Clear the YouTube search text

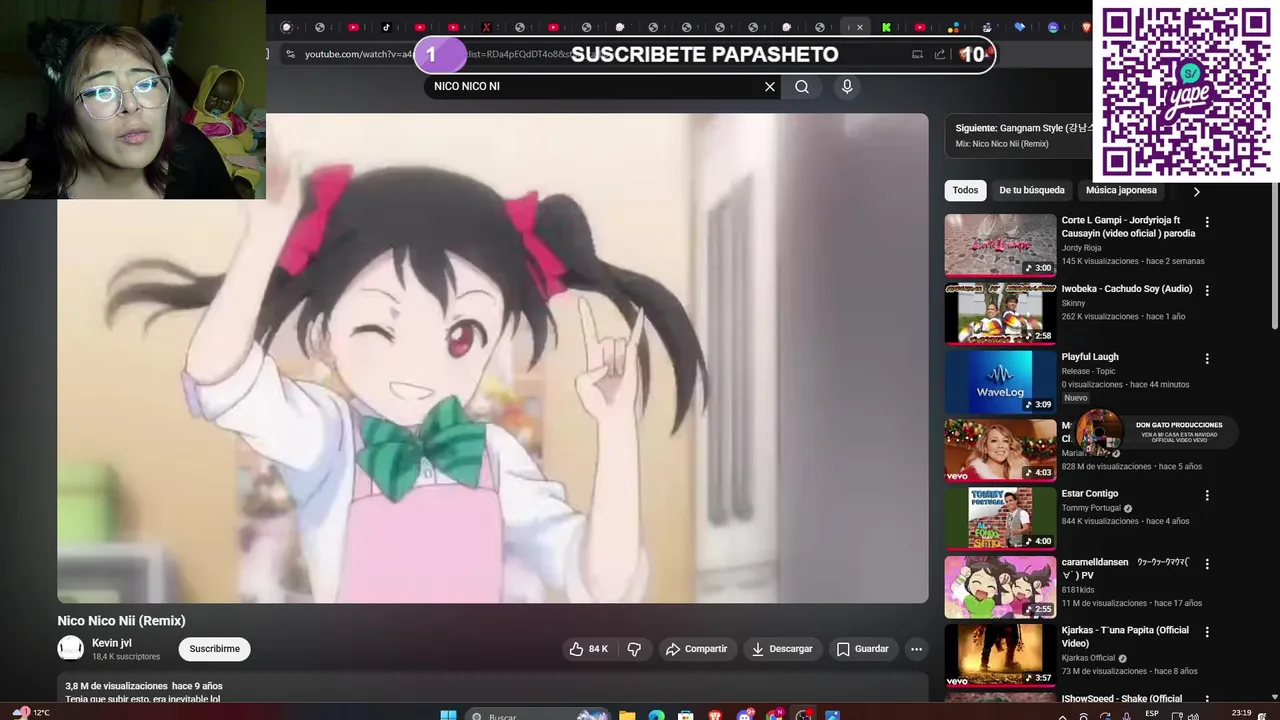[x=770, y=87]
